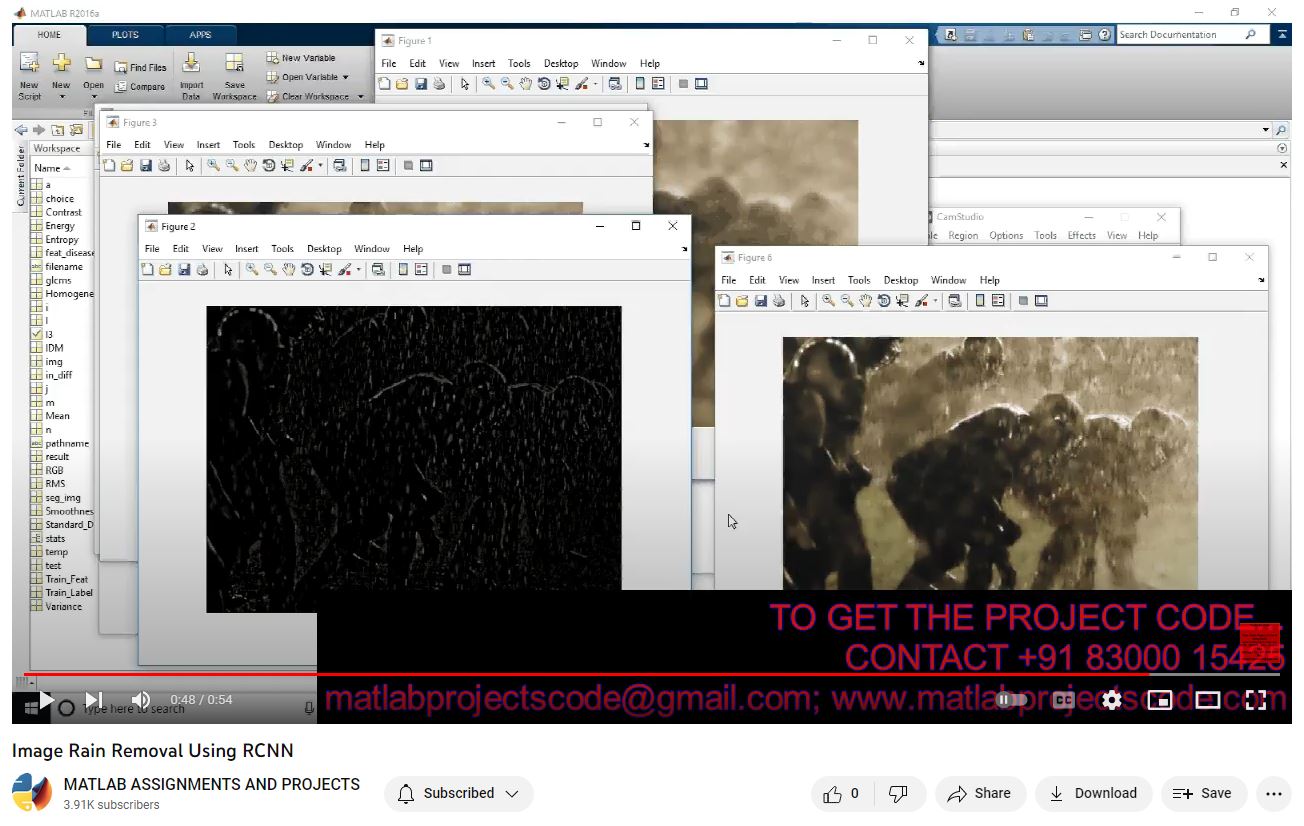The image size is (1304, 826).
Task: Click Print Figure icon in Figure 6 toolbar
Action: coord(779,301)
